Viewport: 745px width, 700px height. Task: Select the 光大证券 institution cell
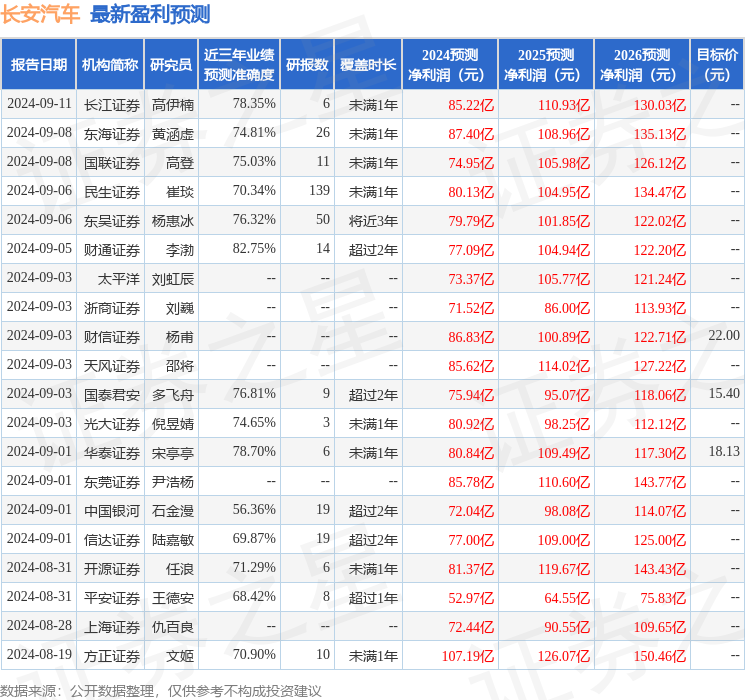point(112,423)
